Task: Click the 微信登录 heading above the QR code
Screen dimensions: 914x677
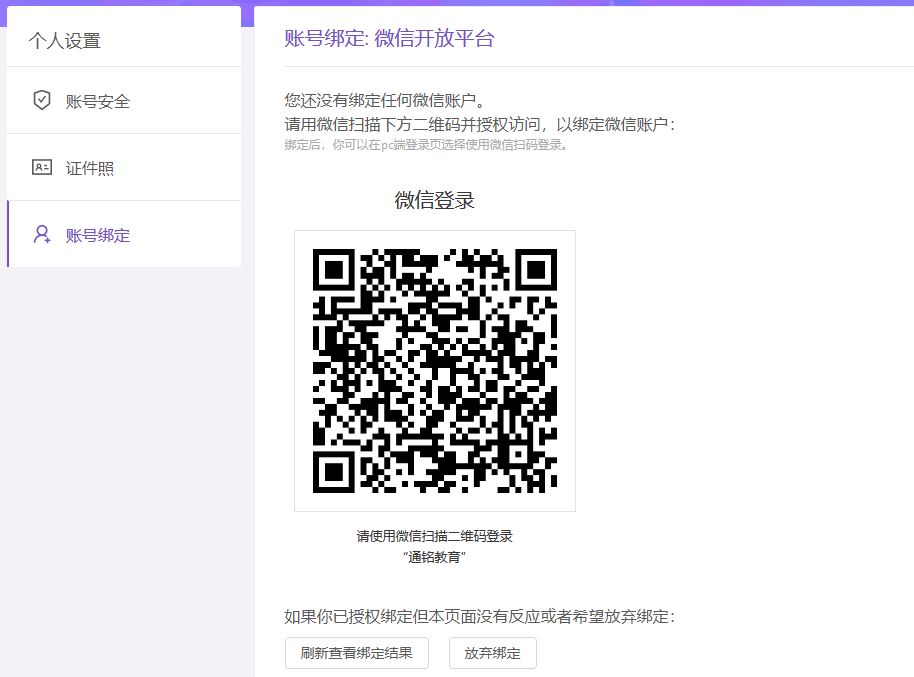Action: [x=435, y=200]
